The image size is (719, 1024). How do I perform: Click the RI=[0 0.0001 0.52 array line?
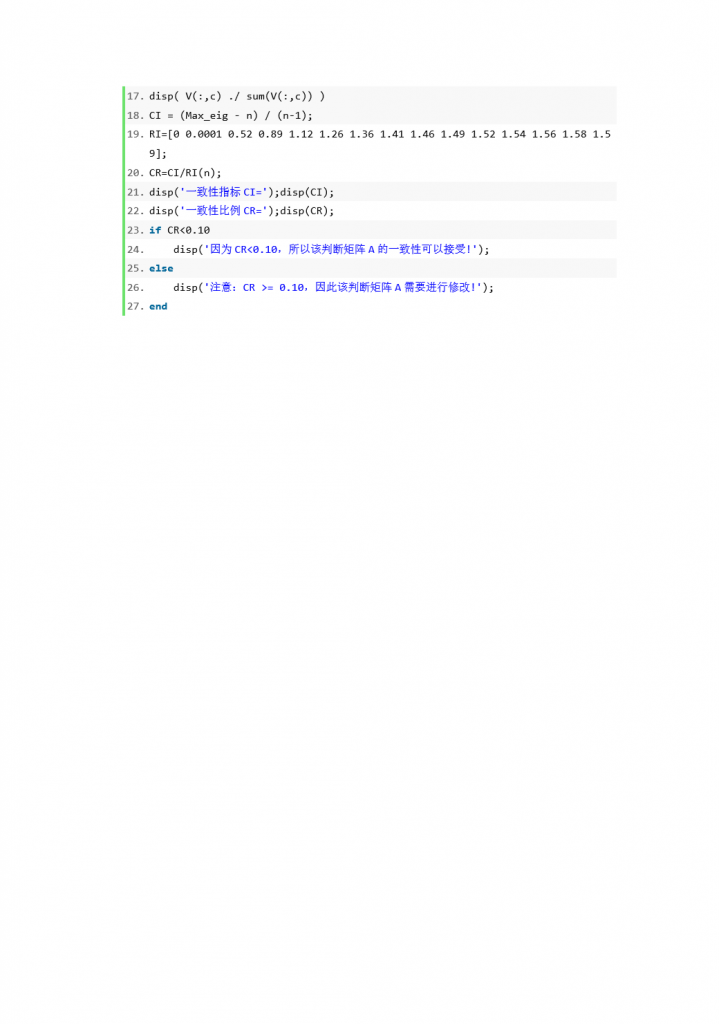379,135
